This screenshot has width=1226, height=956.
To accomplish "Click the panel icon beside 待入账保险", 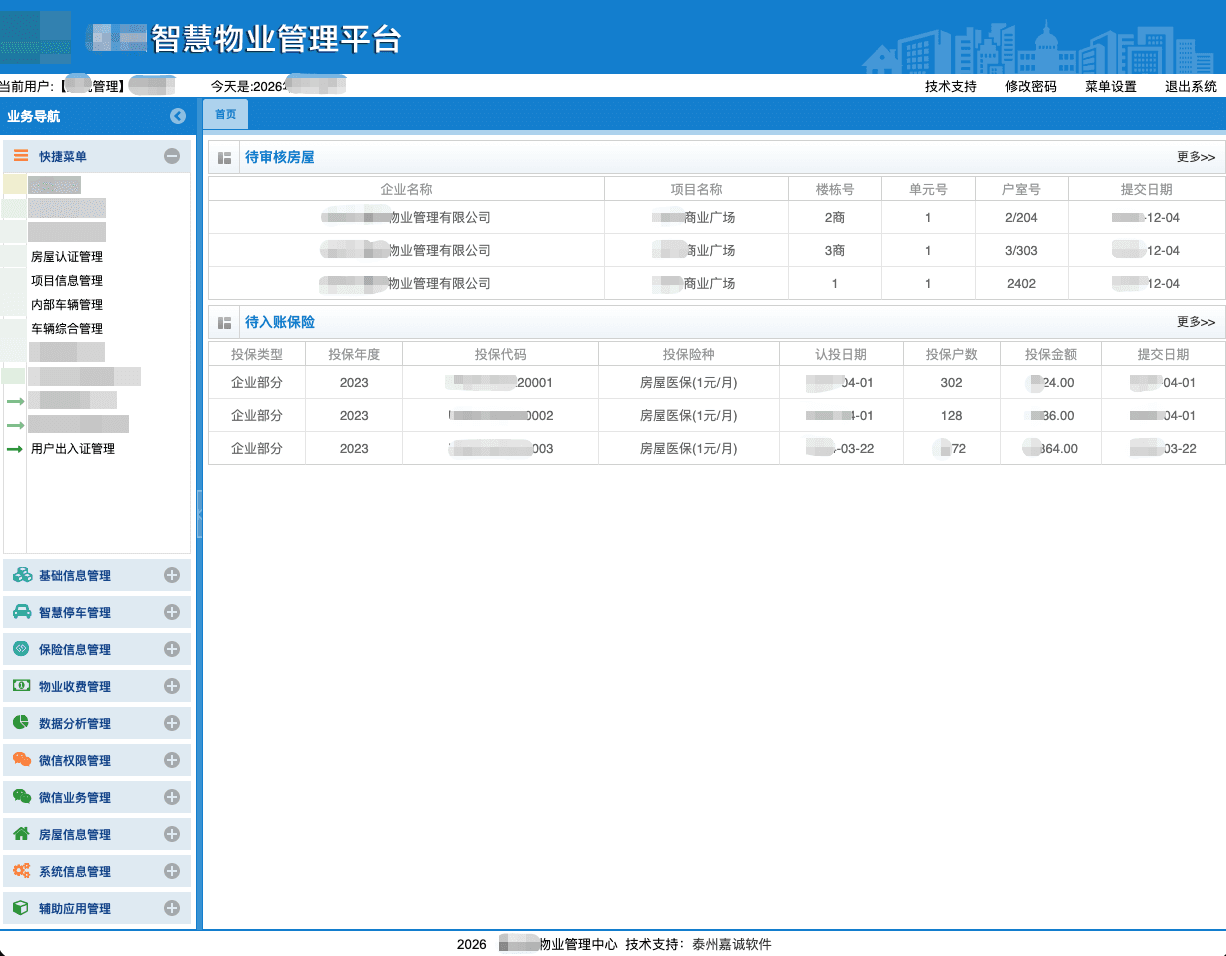I will click(225, 322).
